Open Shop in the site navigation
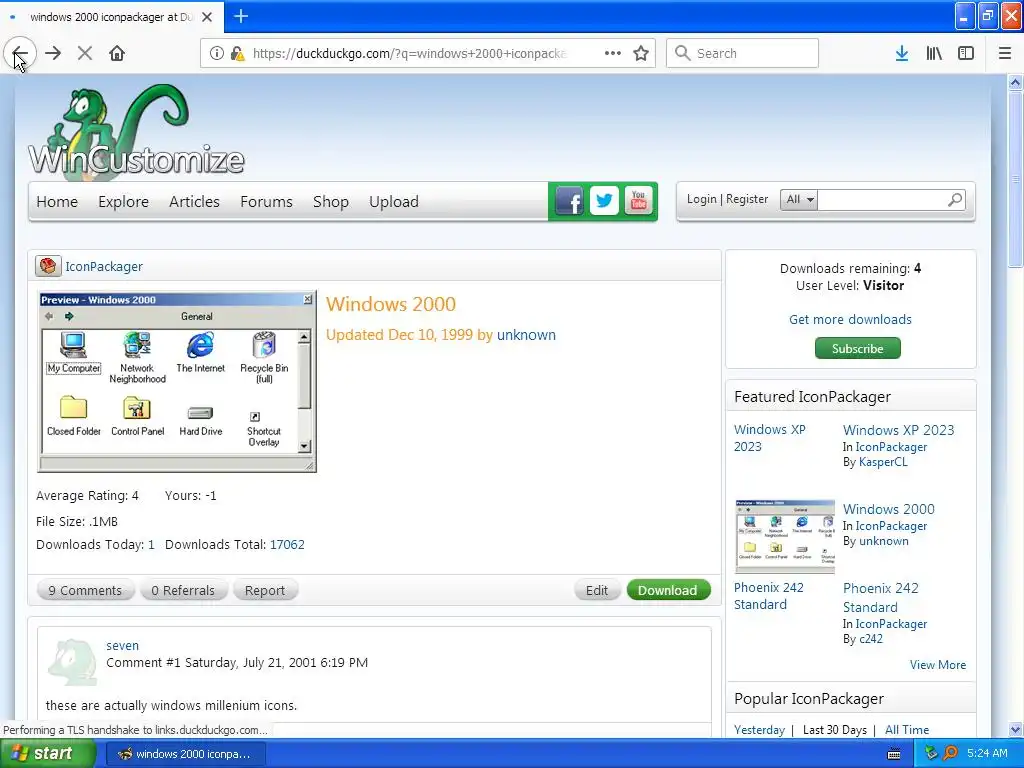Screen dimensions: 1024x768 click(330, 202)
